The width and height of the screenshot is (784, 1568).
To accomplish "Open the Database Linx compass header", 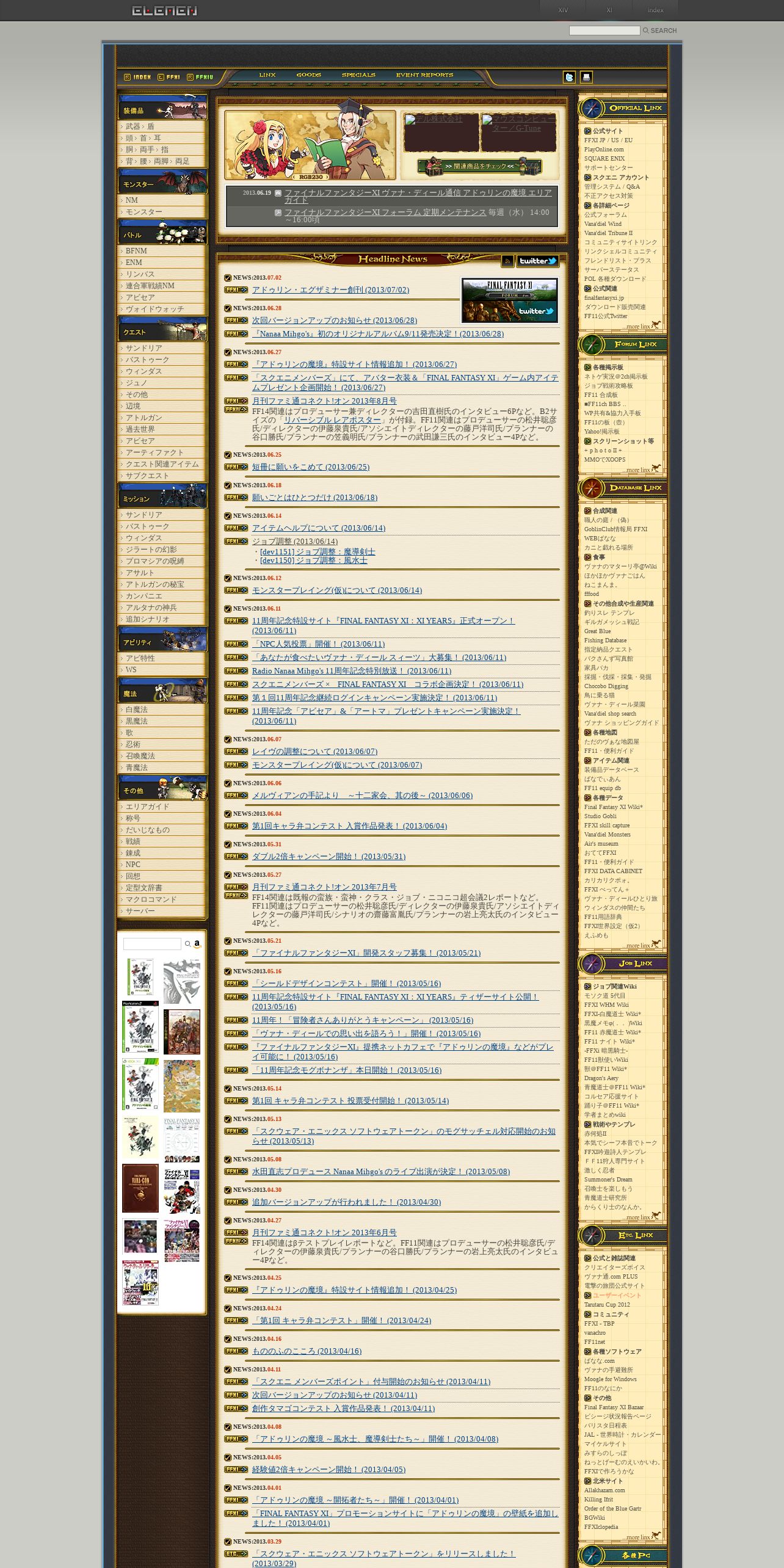I will [x=623, y=488].
